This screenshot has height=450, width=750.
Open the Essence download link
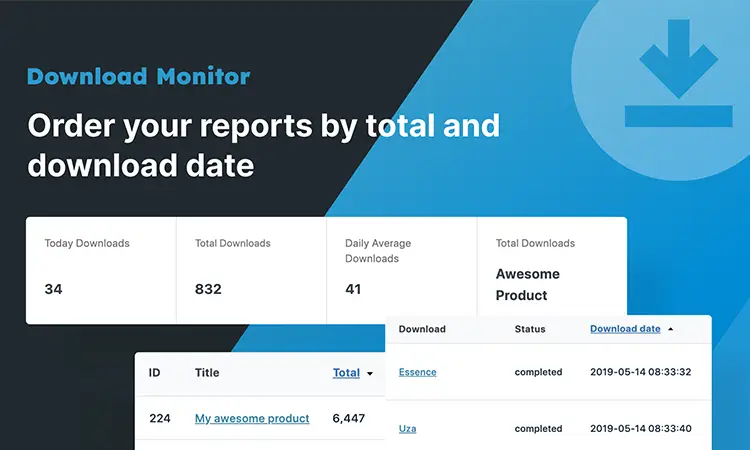pos(417,372)
